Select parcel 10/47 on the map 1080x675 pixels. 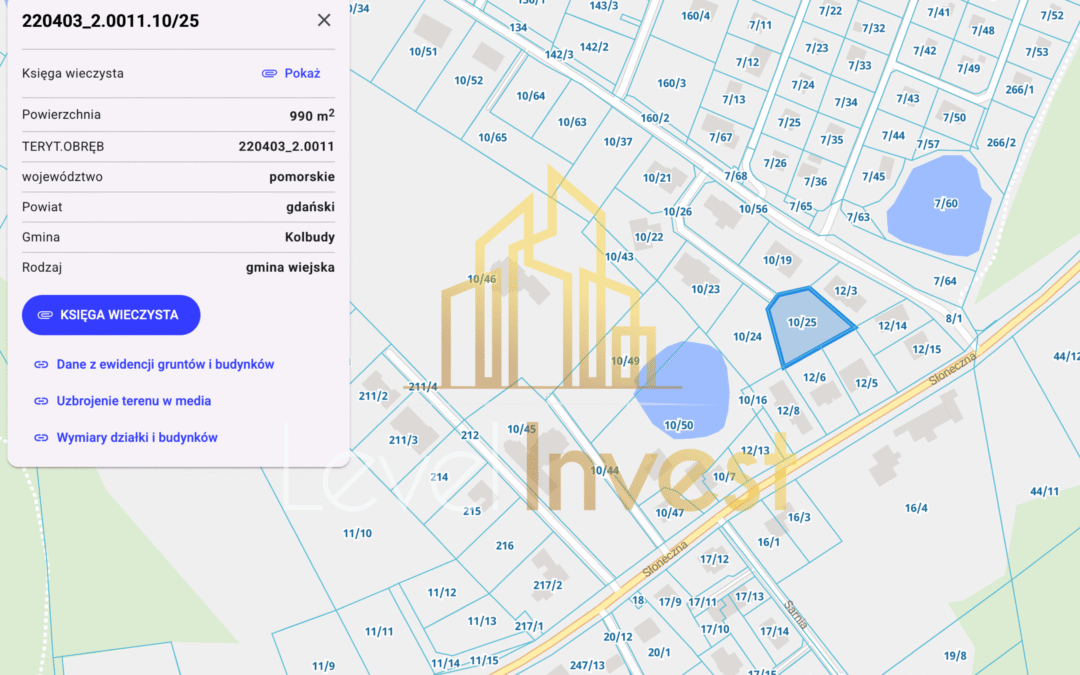(669, 512)
